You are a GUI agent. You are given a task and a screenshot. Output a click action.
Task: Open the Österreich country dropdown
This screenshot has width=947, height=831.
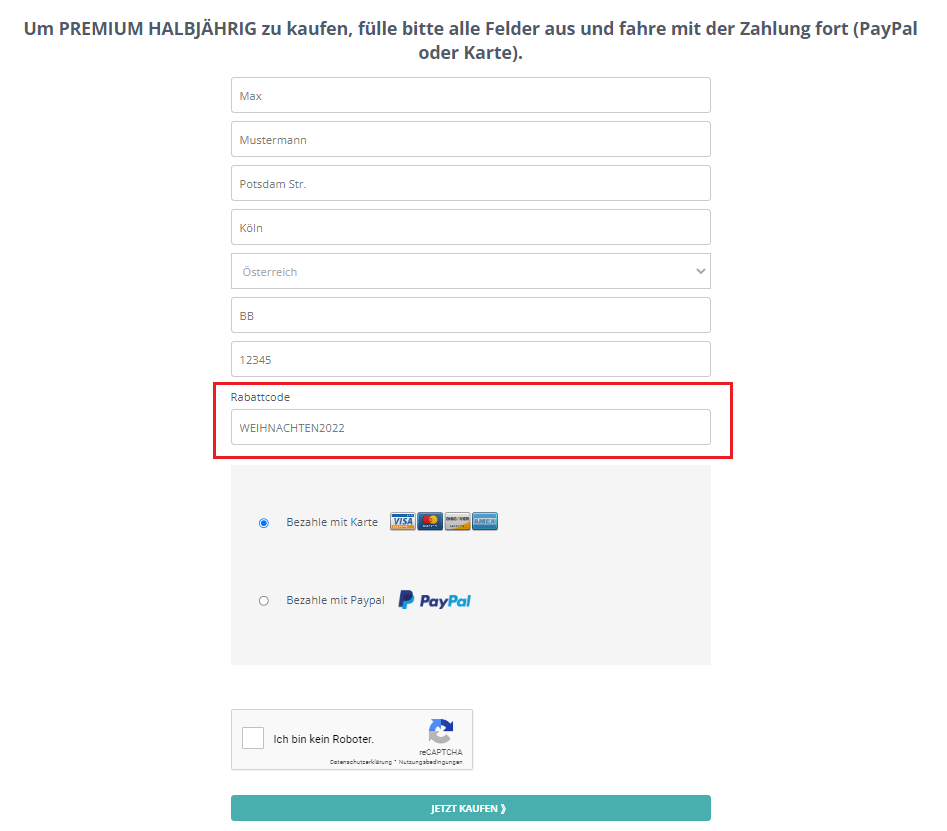[470, 271]
